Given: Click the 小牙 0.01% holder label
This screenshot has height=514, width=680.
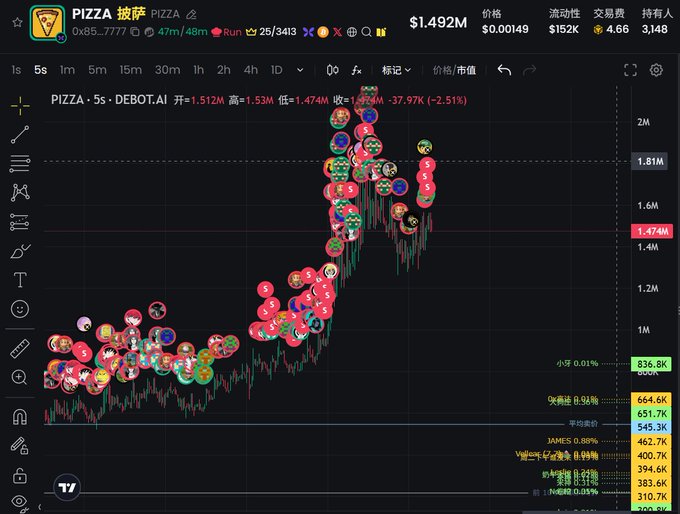Looking at the screenshot, I should coord(577,363).
